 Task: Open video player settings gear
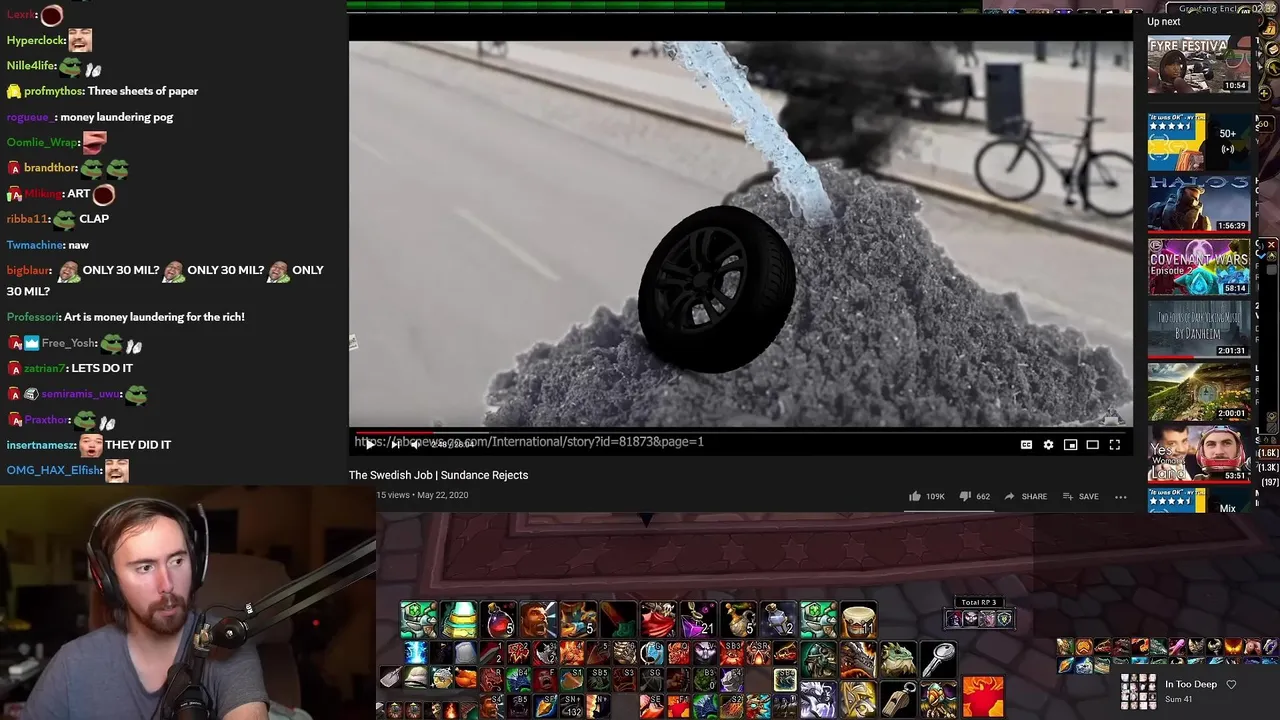tap(1048, 445)
